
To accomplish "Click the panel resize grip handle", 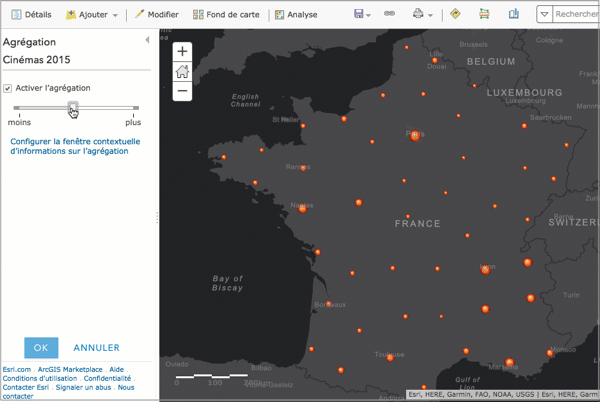I will [x=157, y=218].
